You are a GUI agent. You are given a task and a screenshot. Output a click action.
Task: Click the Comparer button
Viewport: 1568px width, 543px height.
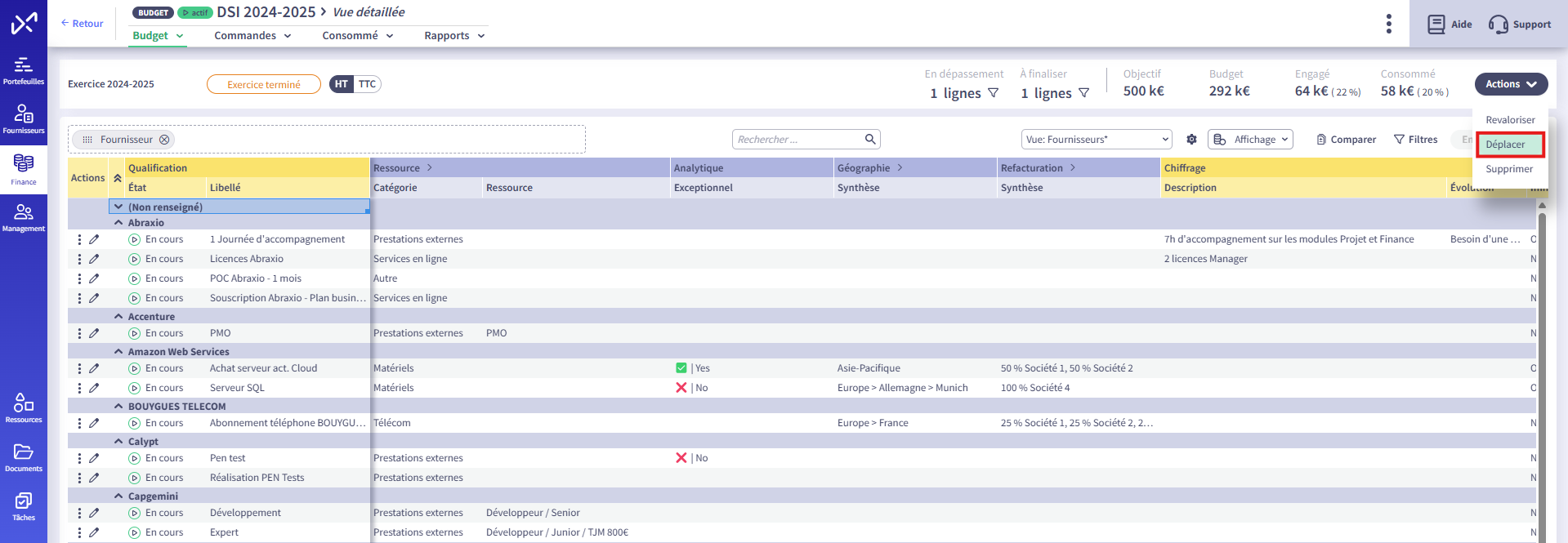[1346, 140]
